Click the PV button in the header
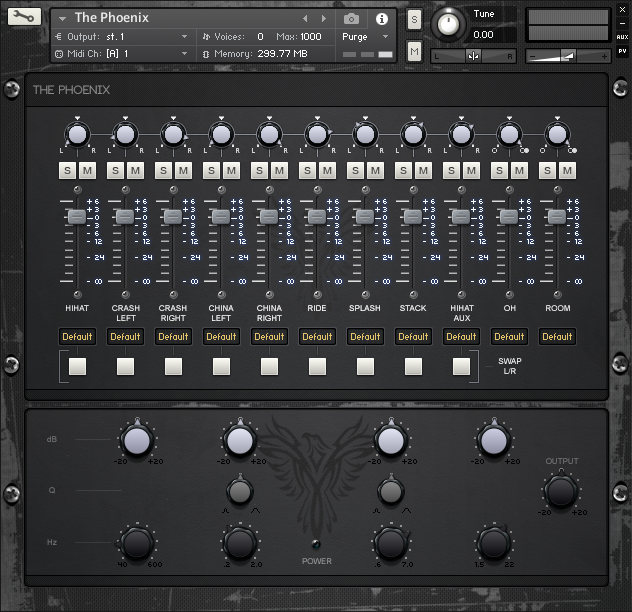This screenshot has width=632, height=612. (x=622, y=51)
